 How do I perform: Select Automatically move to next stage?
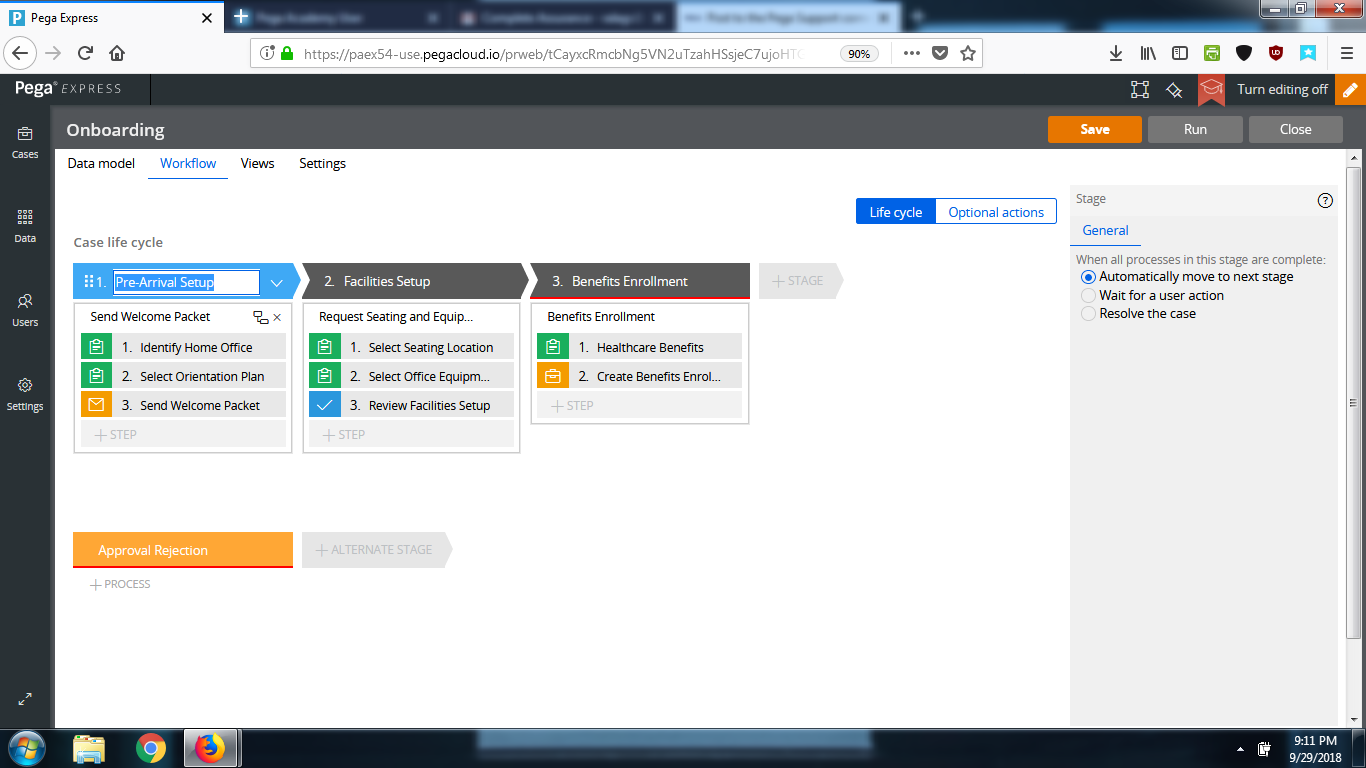pyautogui.click(x=1089, y=277)
